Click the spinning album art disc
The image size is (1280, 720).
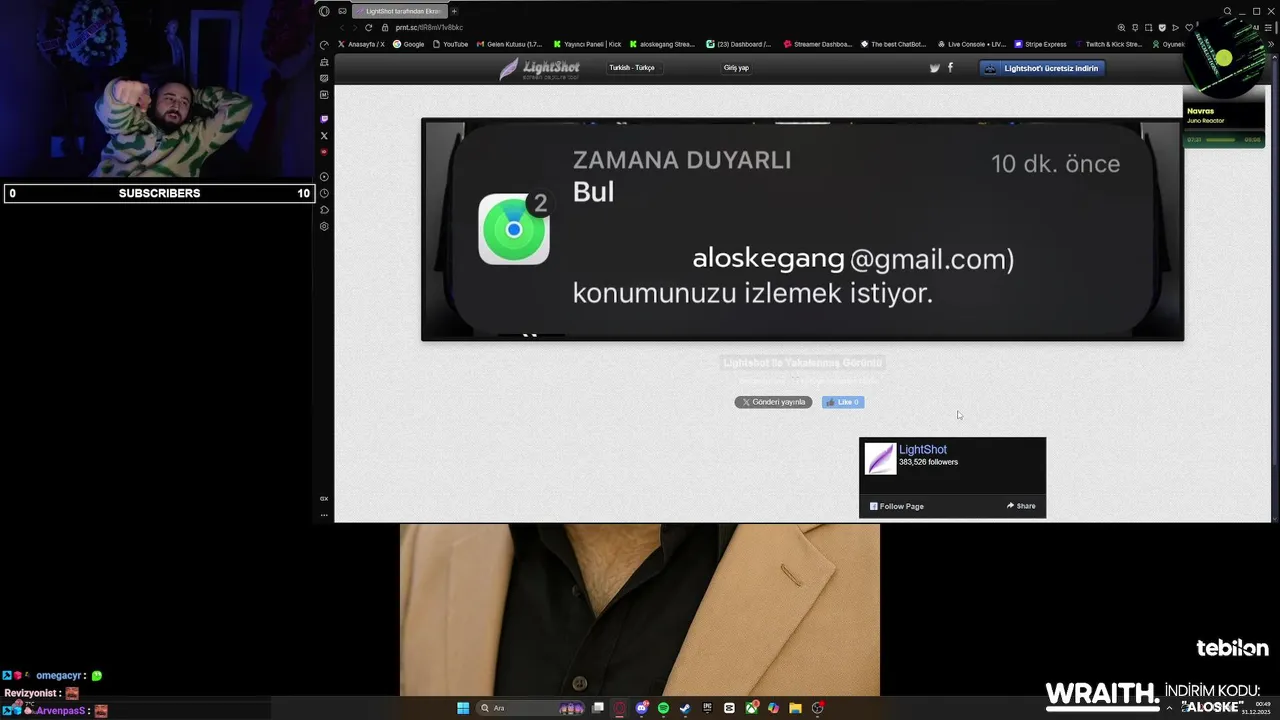(x=1224, y=58)
